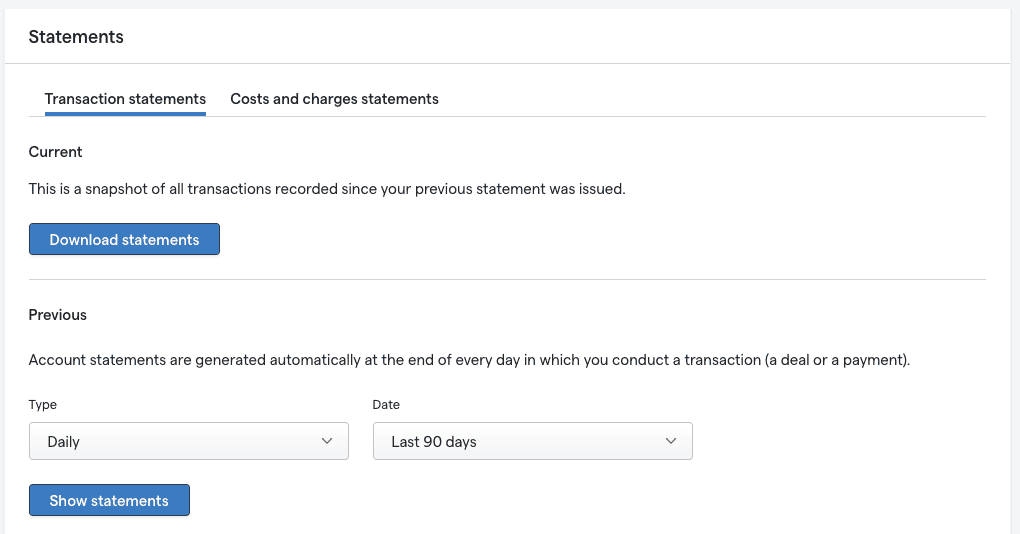The image size is (1020, 534).
Task: Click divider line between Current and Previous
Action: point(507,280)
